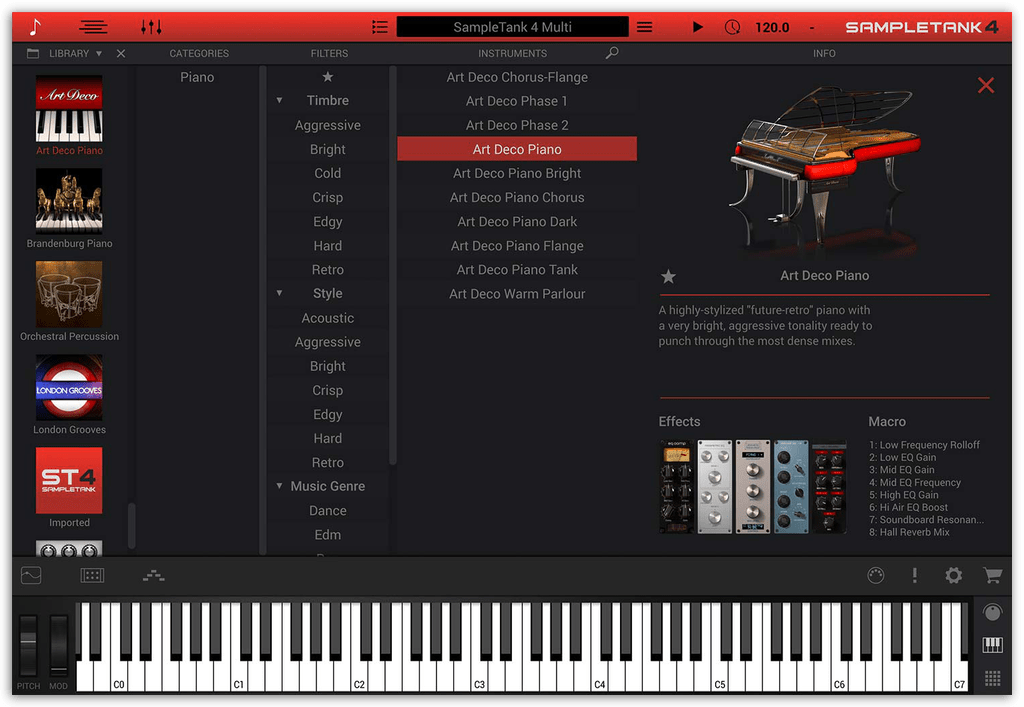Open the waveform edit view icon
The width and height of the screenshot is (1024, 707).
pos(31,575)
